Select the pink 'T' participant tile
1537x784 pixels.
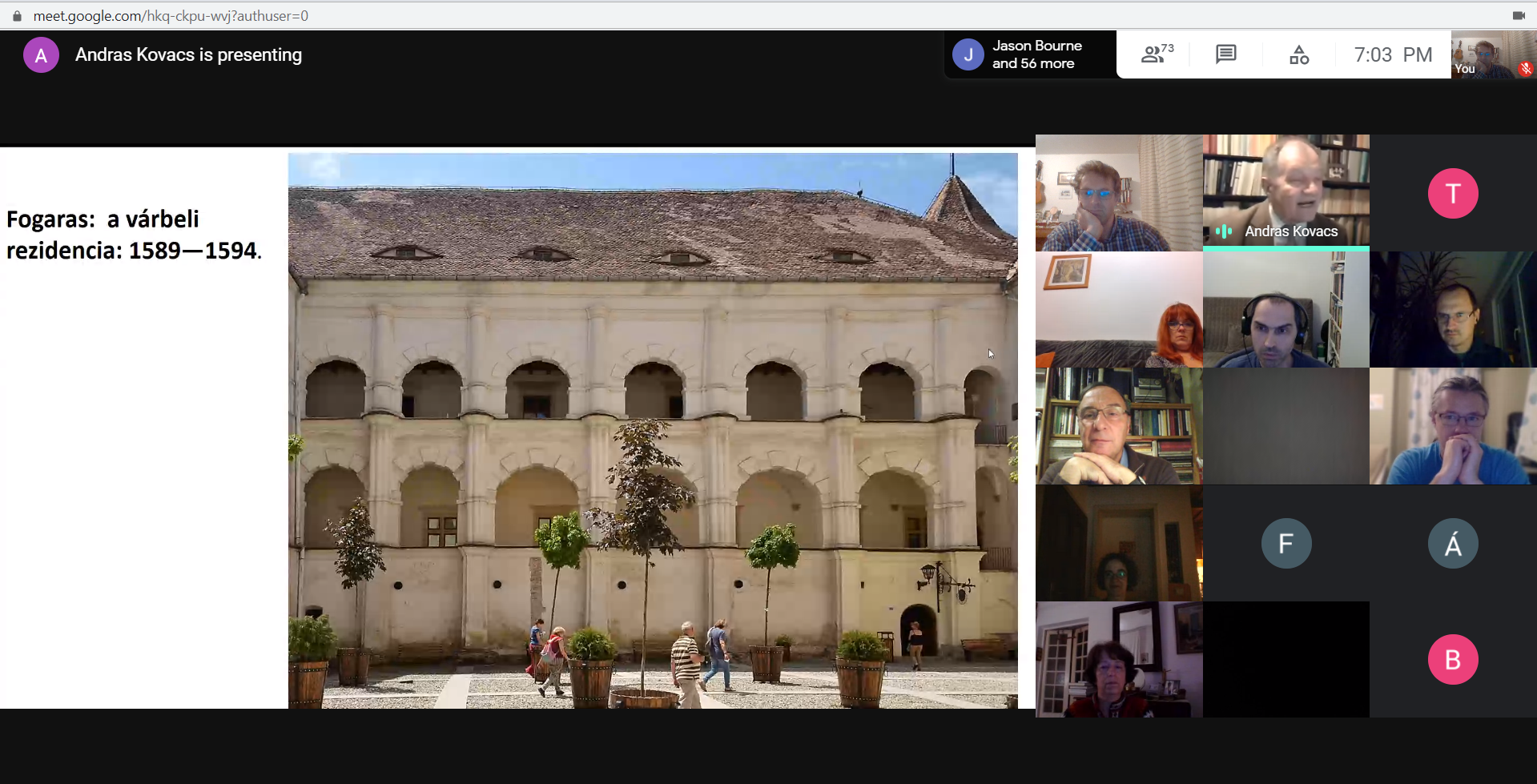click(1452, 193)
